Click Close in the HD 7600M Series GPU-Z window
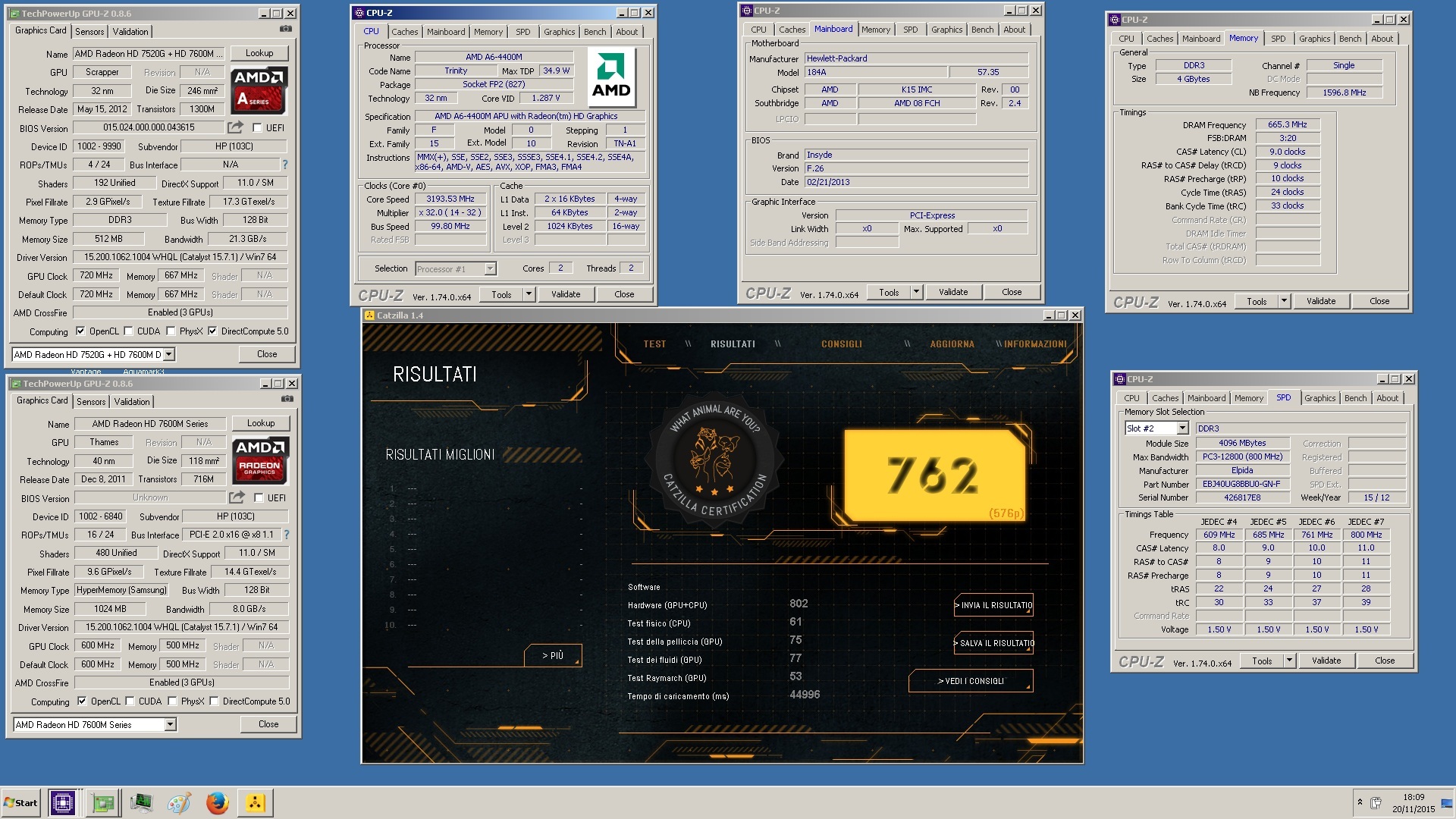Image resolution: width=1456 pixels, height=819 pixels. tap(268, 724)
